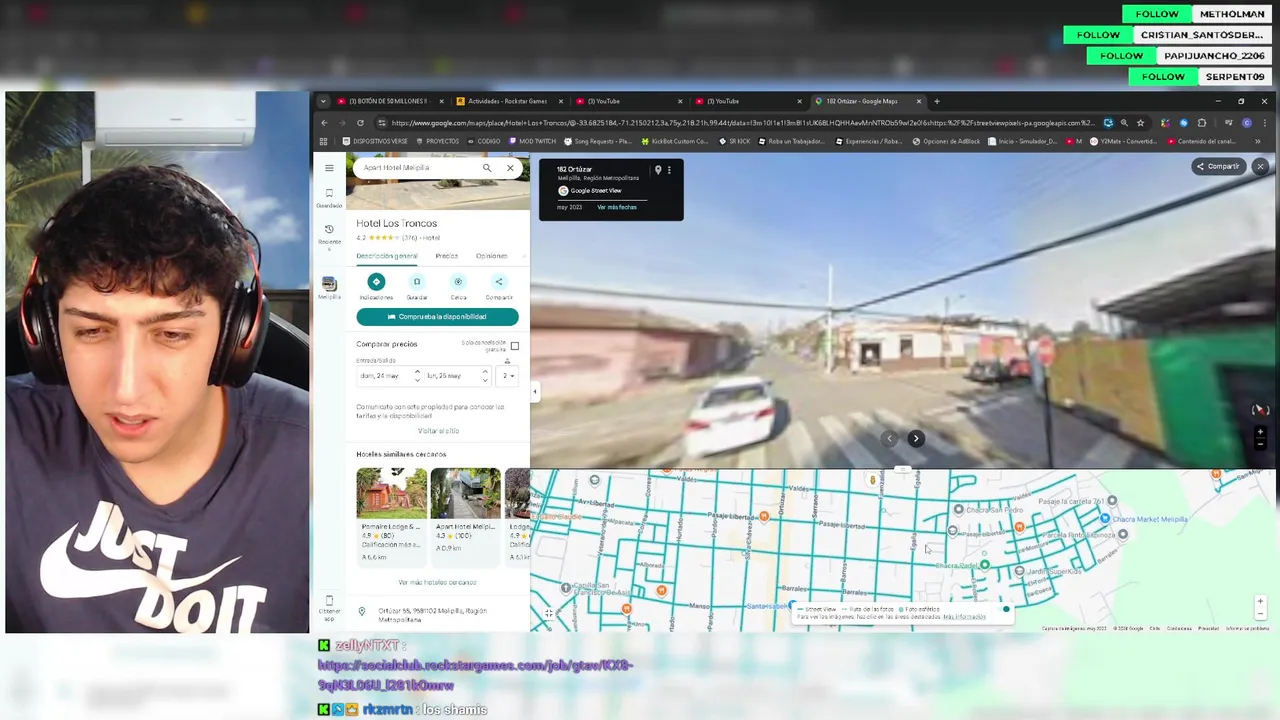Click the hotel address location pin row
This screenshot has height=720, width=1280.
pos(437,615)
